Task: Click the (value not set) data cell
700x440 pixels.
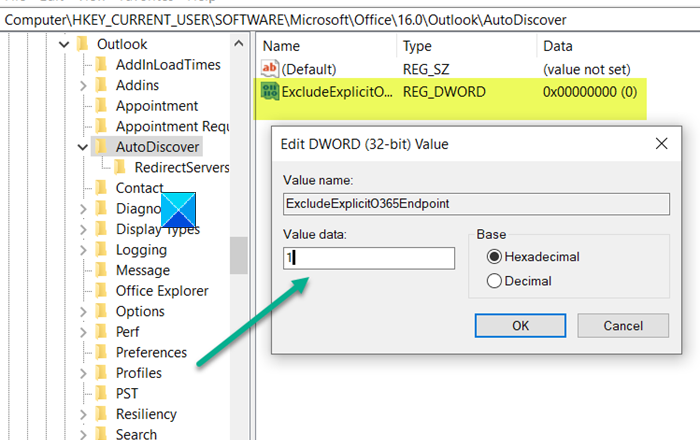Action: 587,69
